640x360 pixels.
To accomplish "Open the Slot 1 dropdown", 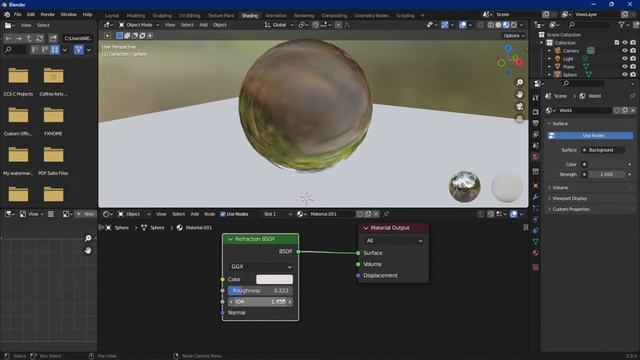I will coord(278,214).
